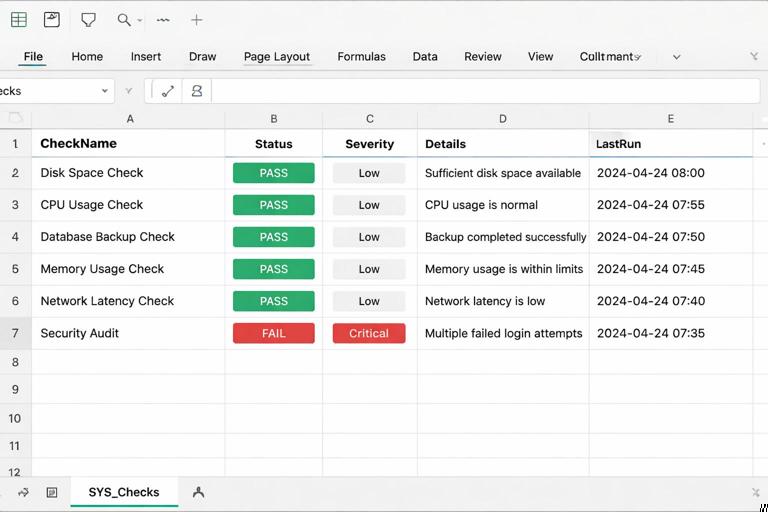768x512 pixels.
Task: Click the plus icon in top toolbar
Action: tap(197, 20)
